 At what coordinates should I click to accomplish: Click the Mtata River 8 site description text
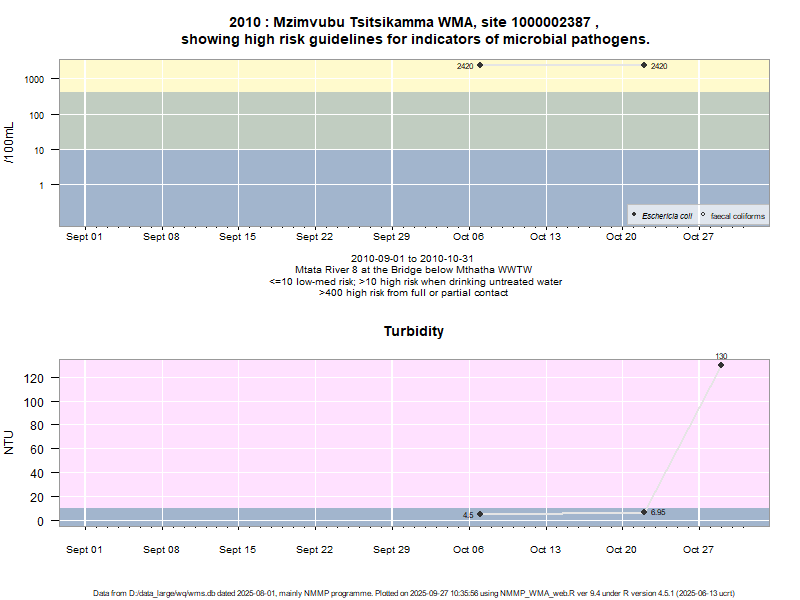point(415,270)
